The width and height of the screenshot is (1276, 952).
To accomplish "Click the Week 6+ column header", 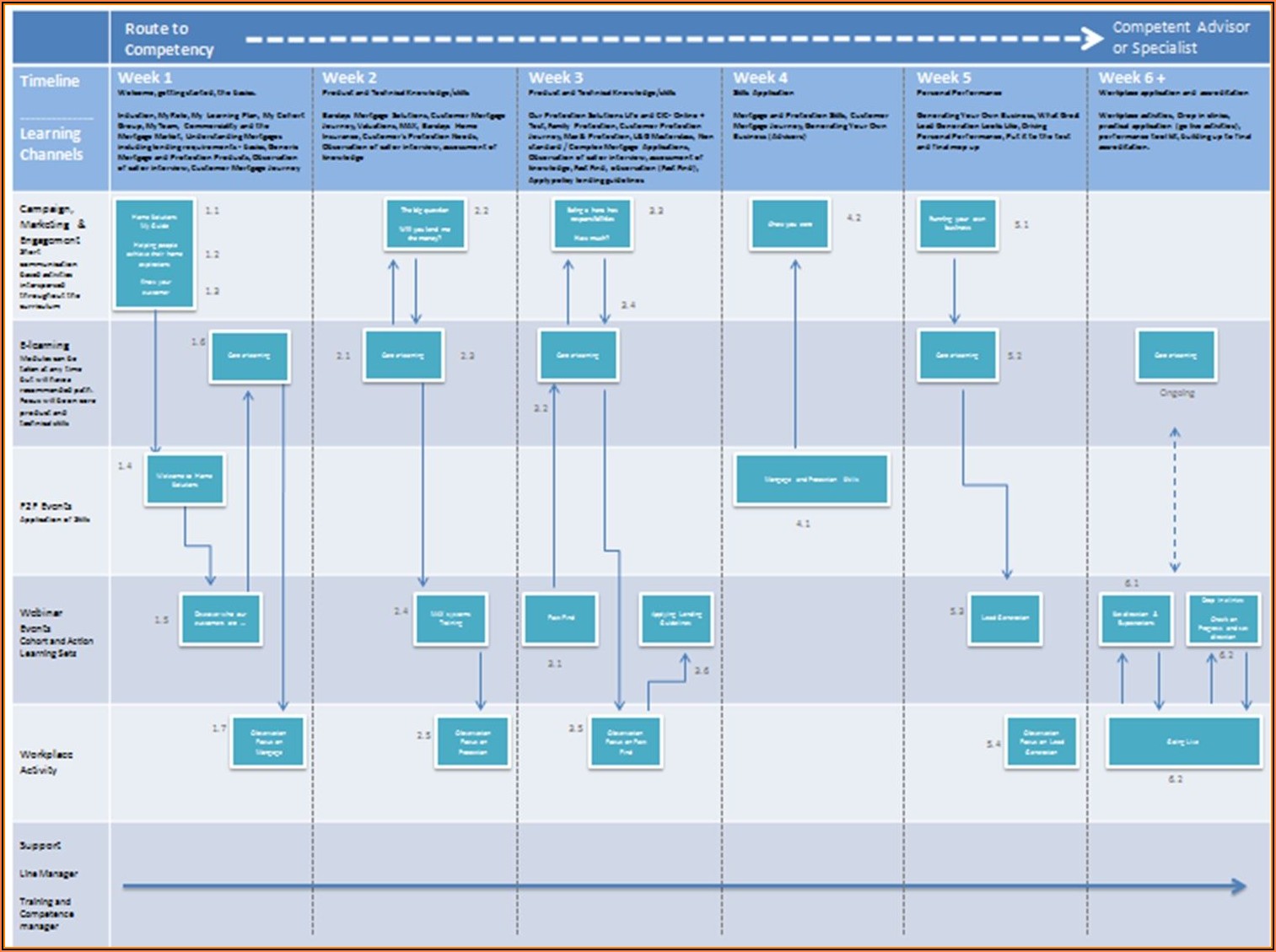I will coord(1131,78).
